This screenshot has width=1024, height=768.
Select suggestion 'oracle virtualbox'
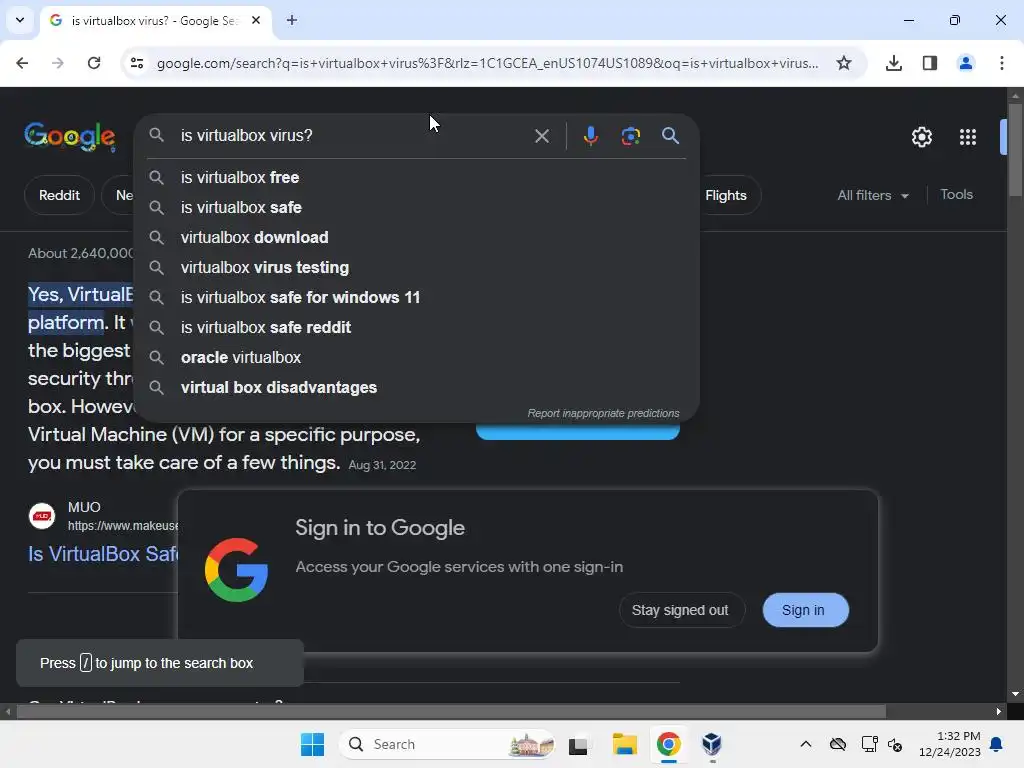coord(416,358)
